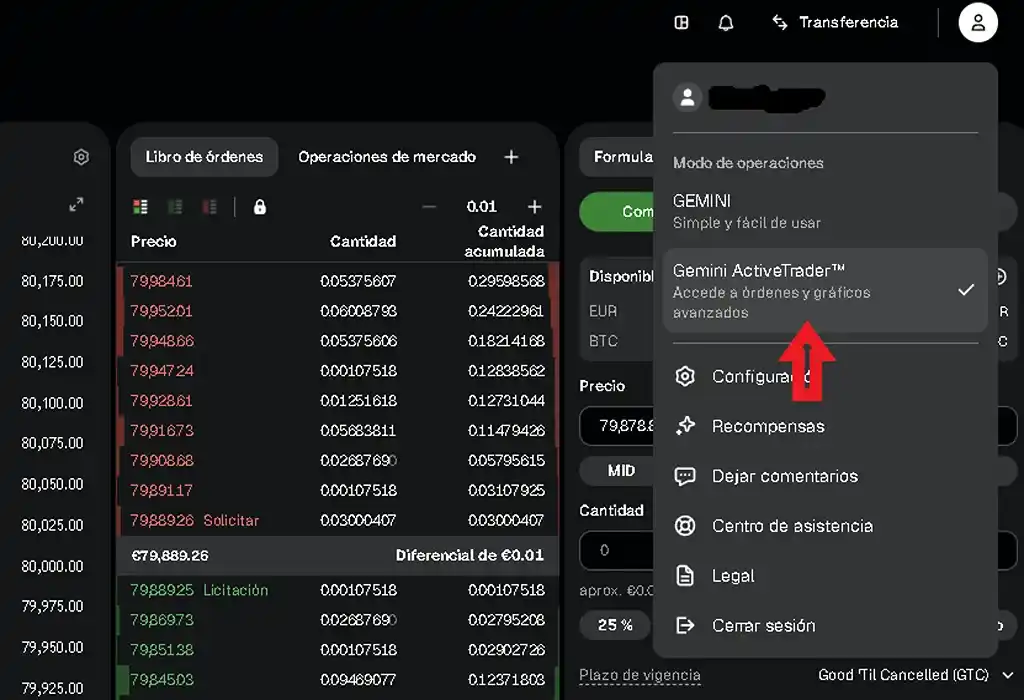The image size is (1024, 700).
Task: Select ask price 79952.01 row
Action: (x=338, y=311)
